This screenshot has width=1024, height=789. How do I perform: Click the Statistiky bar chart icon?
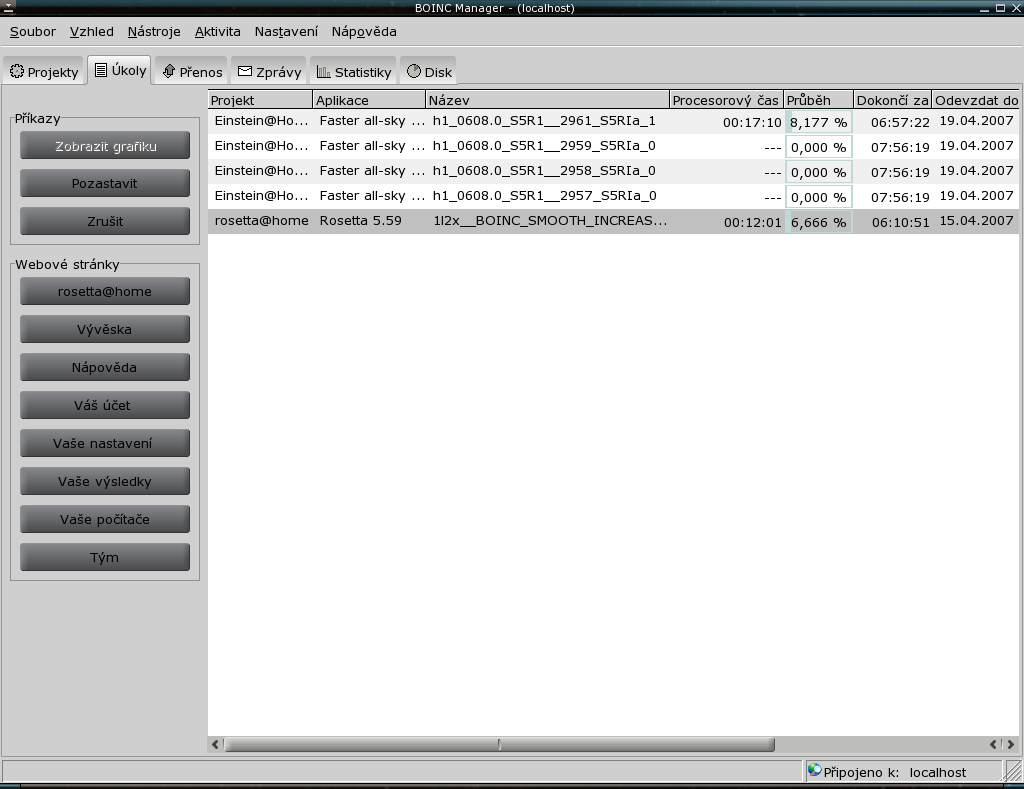pos(323,71)
